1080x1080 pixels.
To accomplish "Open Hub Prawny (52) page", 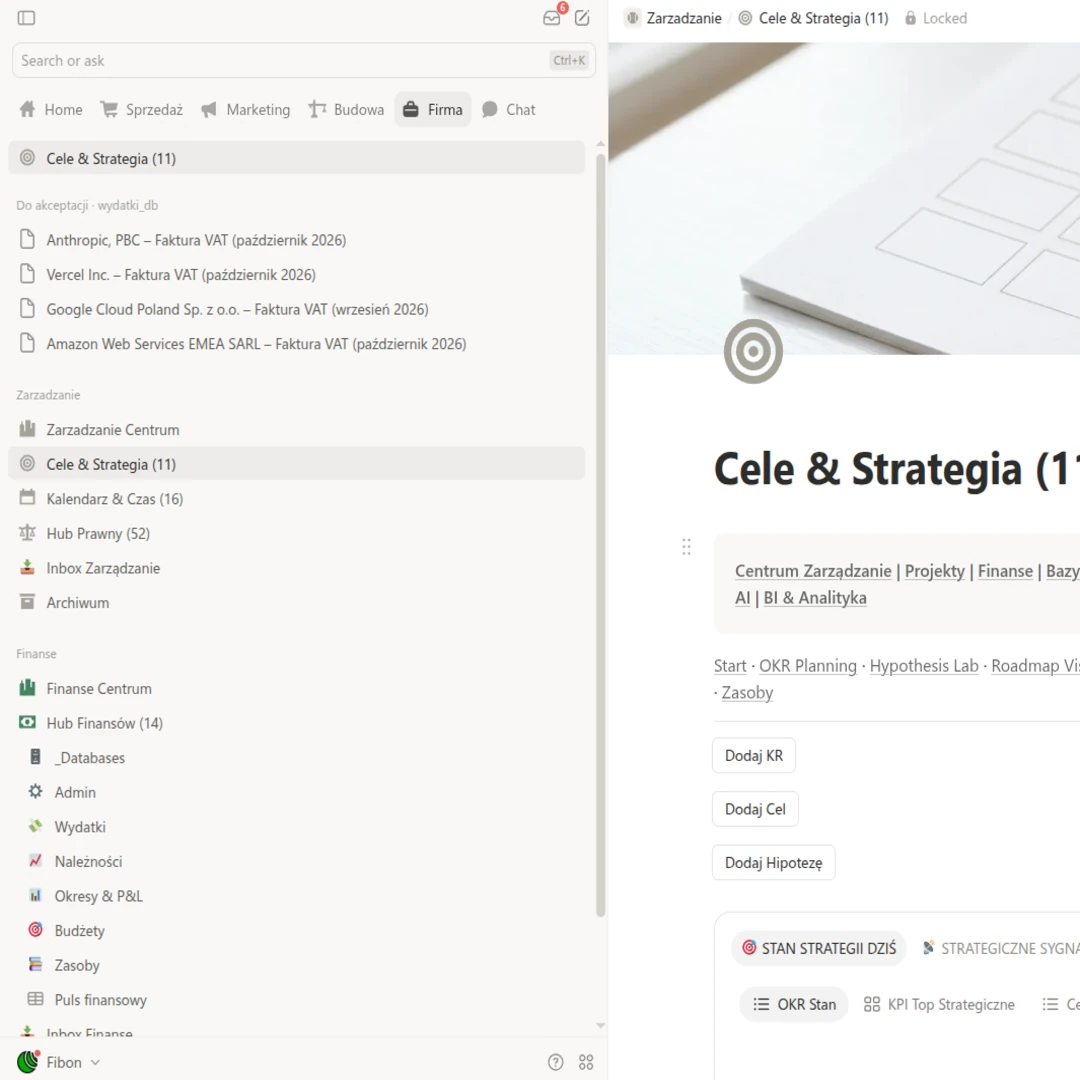I will coord(297,534).
